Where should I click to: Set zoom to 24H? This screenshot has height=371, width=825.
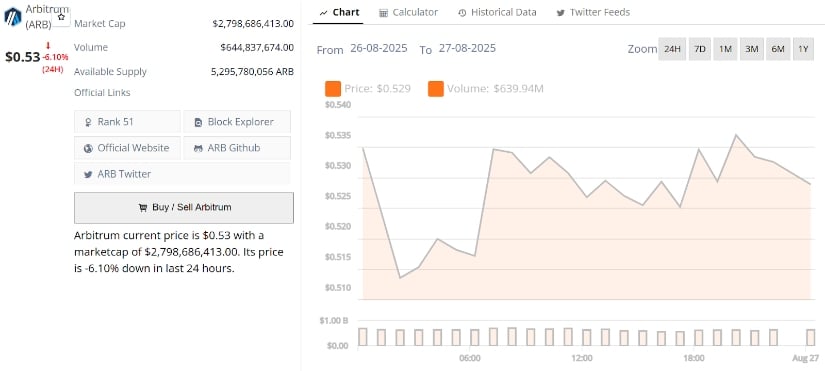672,49
